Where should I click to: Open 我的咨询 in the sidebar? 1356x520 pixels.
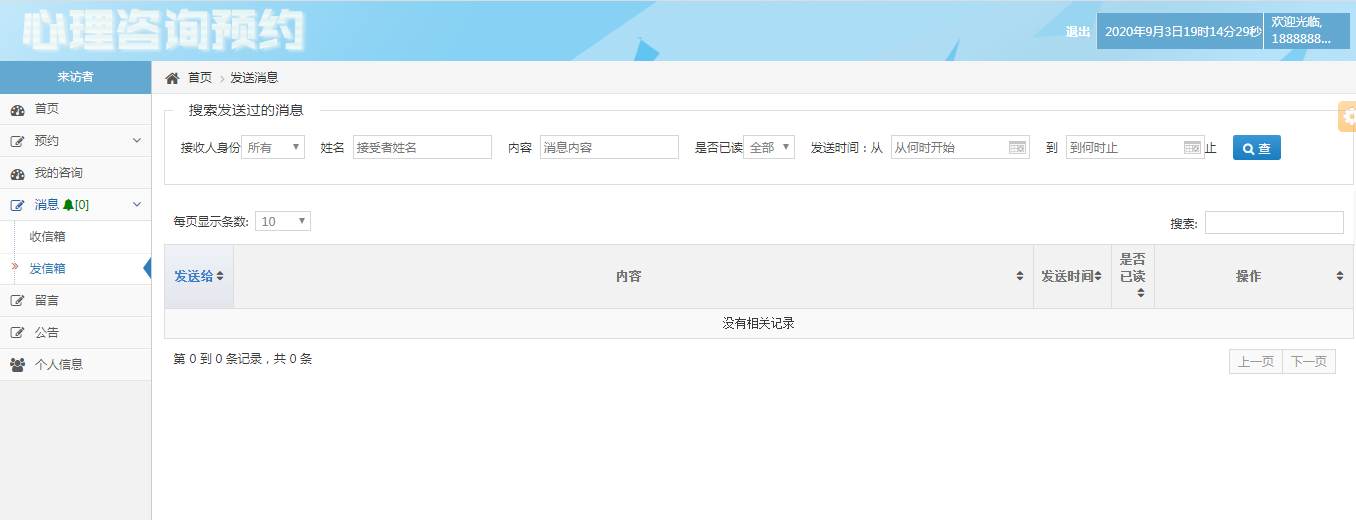[x=75, y=173]
